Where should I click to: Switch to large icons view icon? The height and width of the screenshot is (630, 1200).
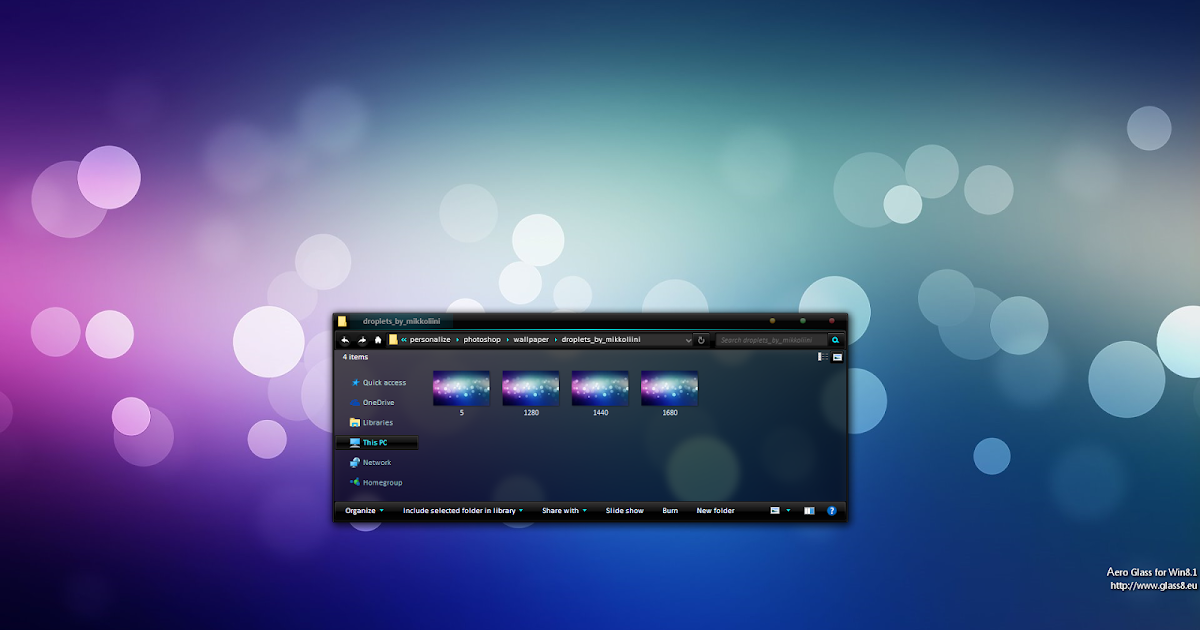click(x=837, y=356)
